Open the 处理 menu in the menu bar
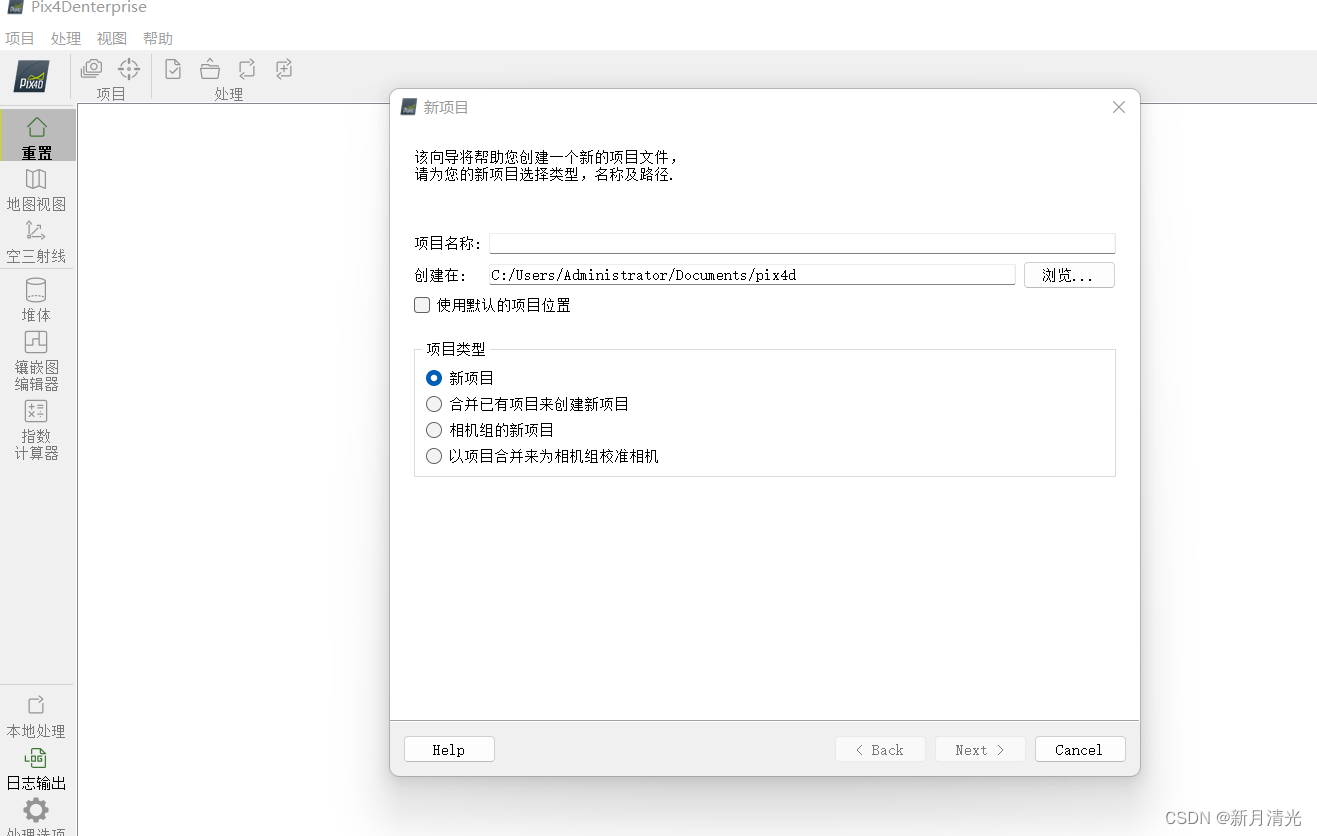This screenshot has height=836, width=1317. pos(66,39)
